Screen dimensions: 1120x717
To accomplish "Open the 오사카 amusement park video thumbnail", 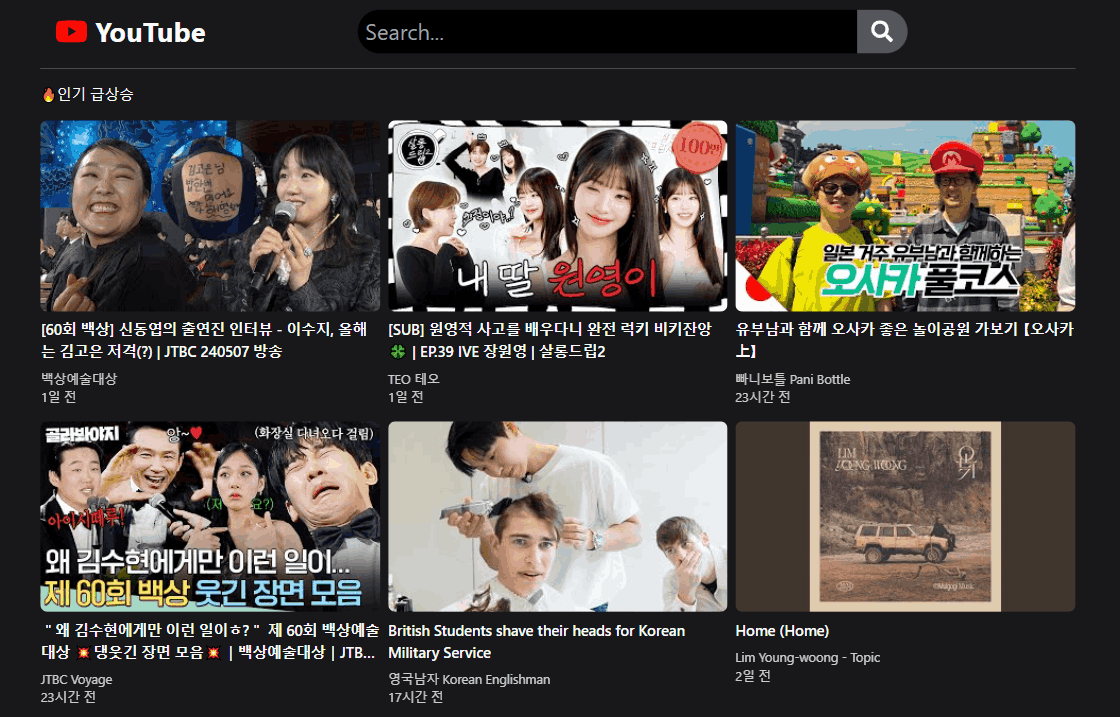I will pyautogui.click(x=905, y=215).
